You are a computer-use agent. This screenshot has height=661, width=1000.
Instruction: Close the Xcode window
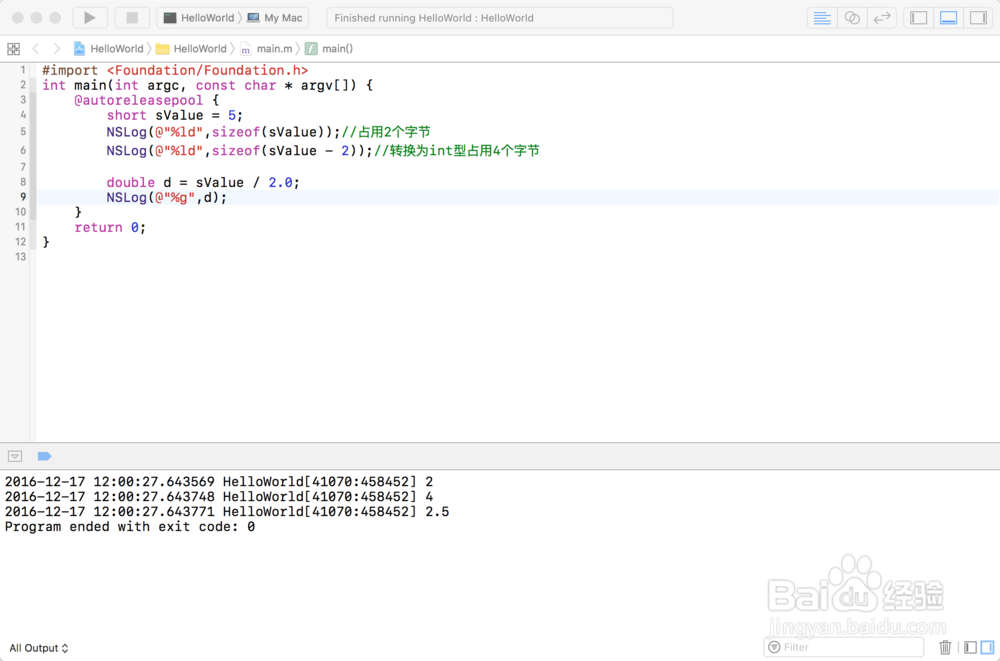tap(18, 18)
